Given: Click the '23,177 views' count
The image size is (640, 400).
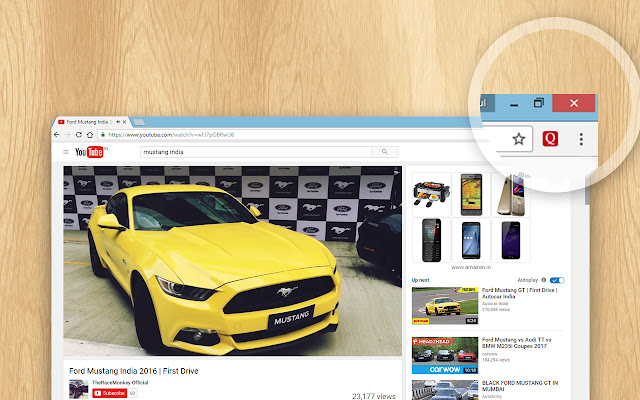Looking at the screenshot, I should (x=374, y=396).
